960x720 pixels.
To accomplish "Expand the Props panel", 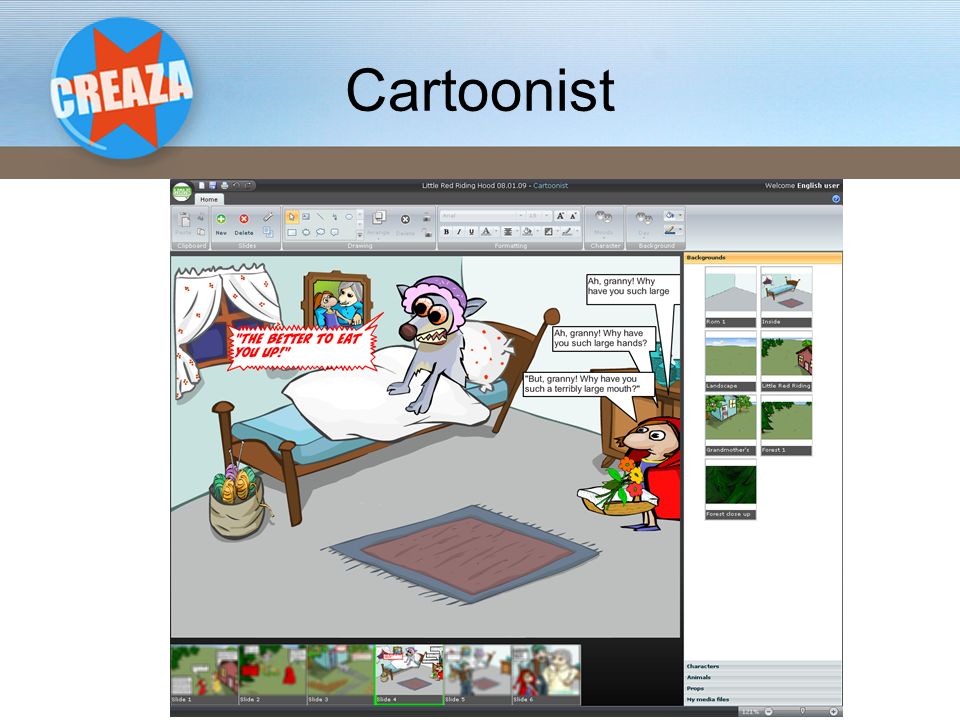I will [x=763, y=688].
